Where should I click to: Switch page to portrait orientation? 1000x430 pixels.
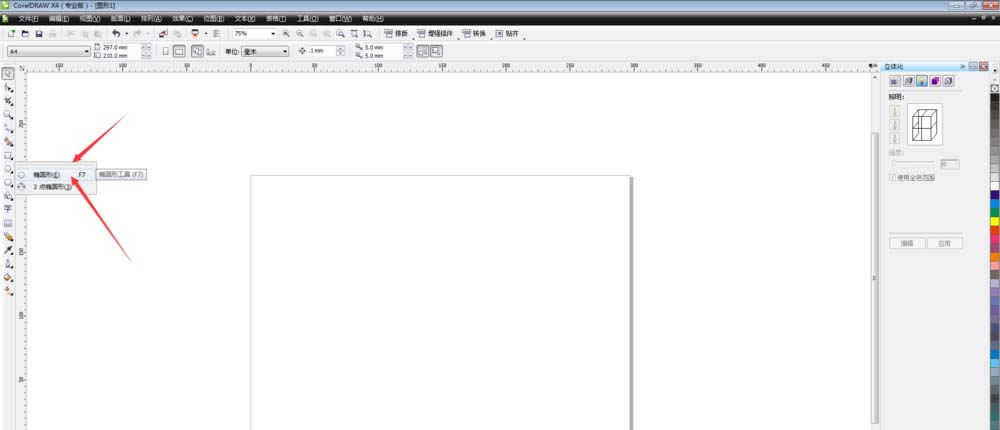[x=165, y=51]
